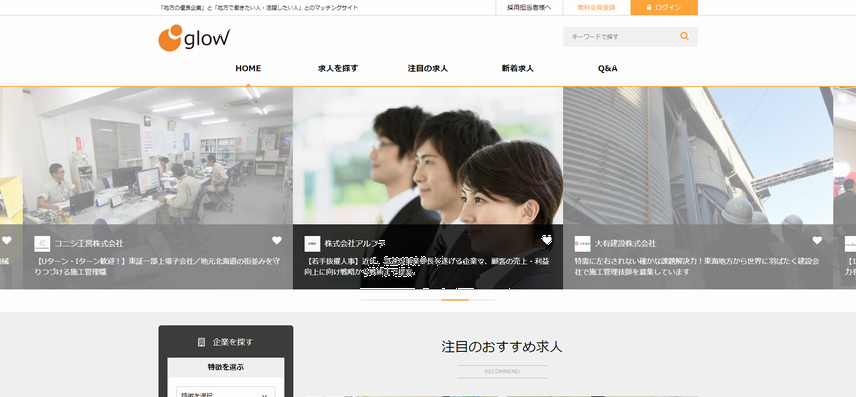Select the active orange carousel indicator

tap(455, 300)
